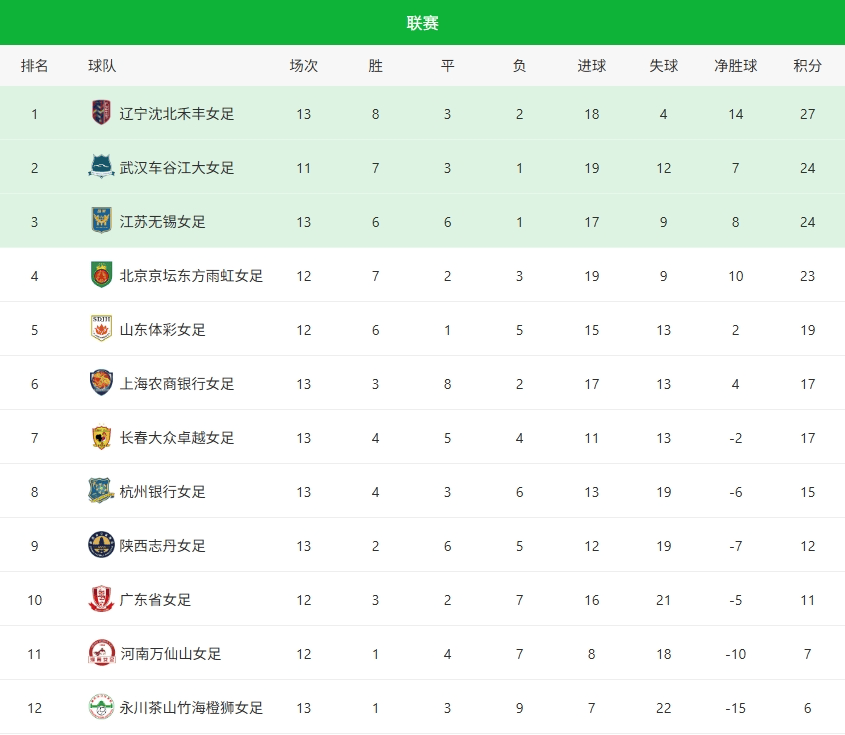This screenshot has height=735, width=845.
Task: Click the 永川茶山竹海橙狮女足 team badge
Action: pyautogui.click(x=101, y=707)
